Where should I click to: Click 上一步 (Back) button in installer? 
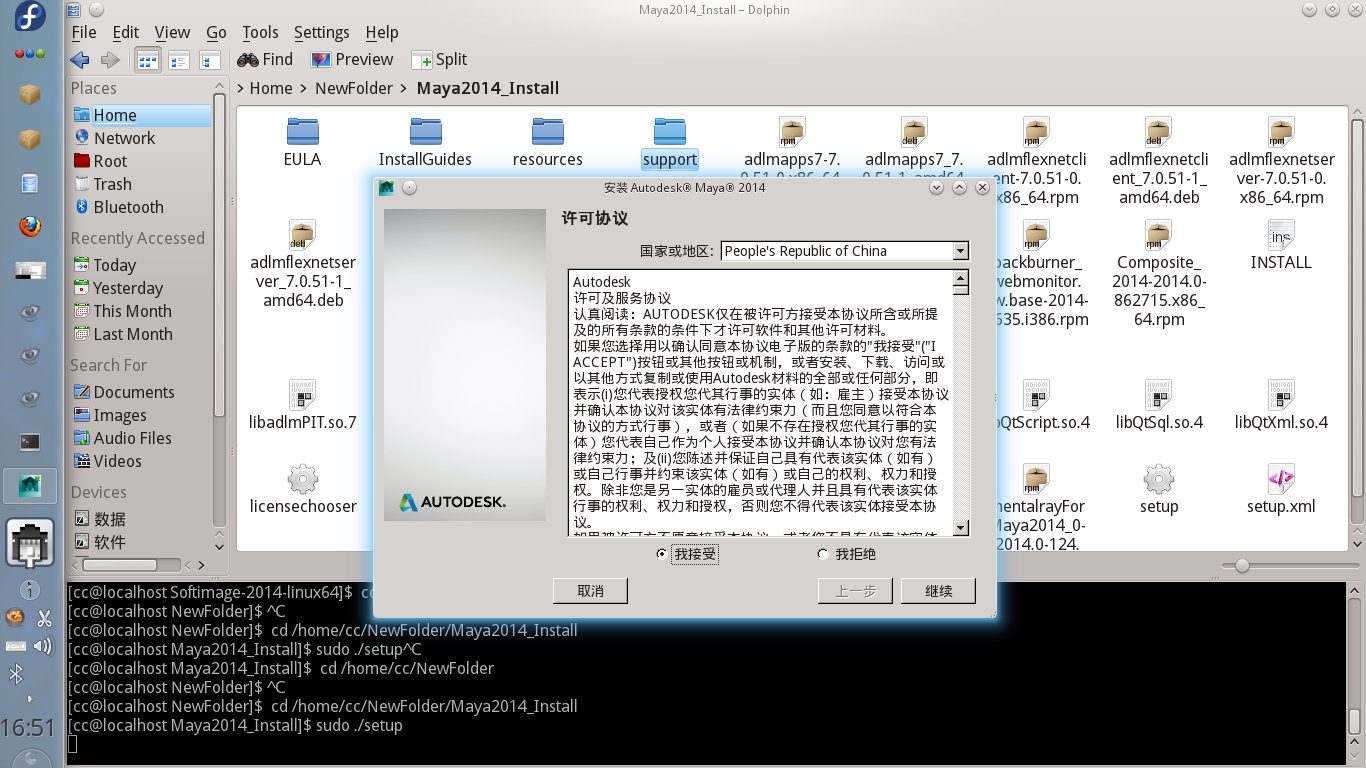tap(855, 591)
